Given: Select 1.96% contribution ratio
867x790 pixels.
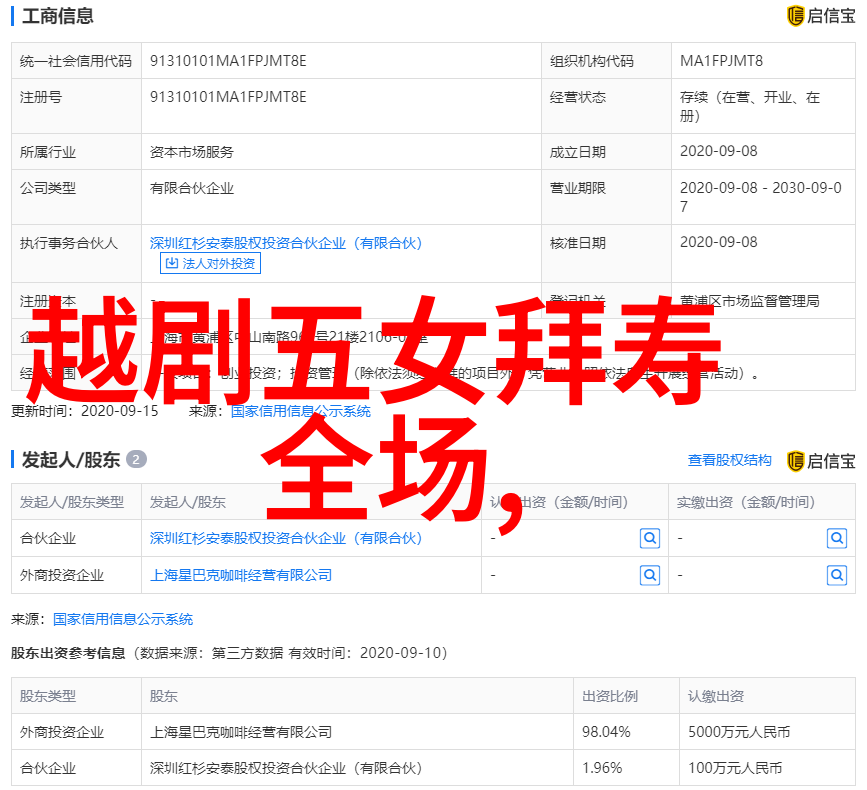Looking at the screenshot, I should (x=602, y=768).
